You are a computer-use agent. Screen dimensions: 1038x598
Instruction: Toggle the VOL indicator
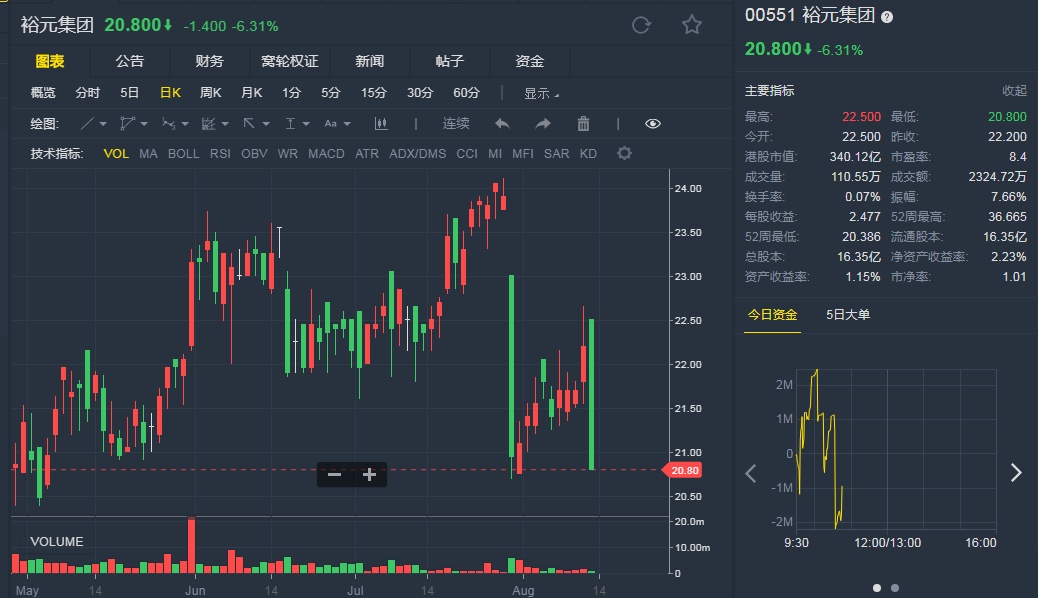coord(116,154)
